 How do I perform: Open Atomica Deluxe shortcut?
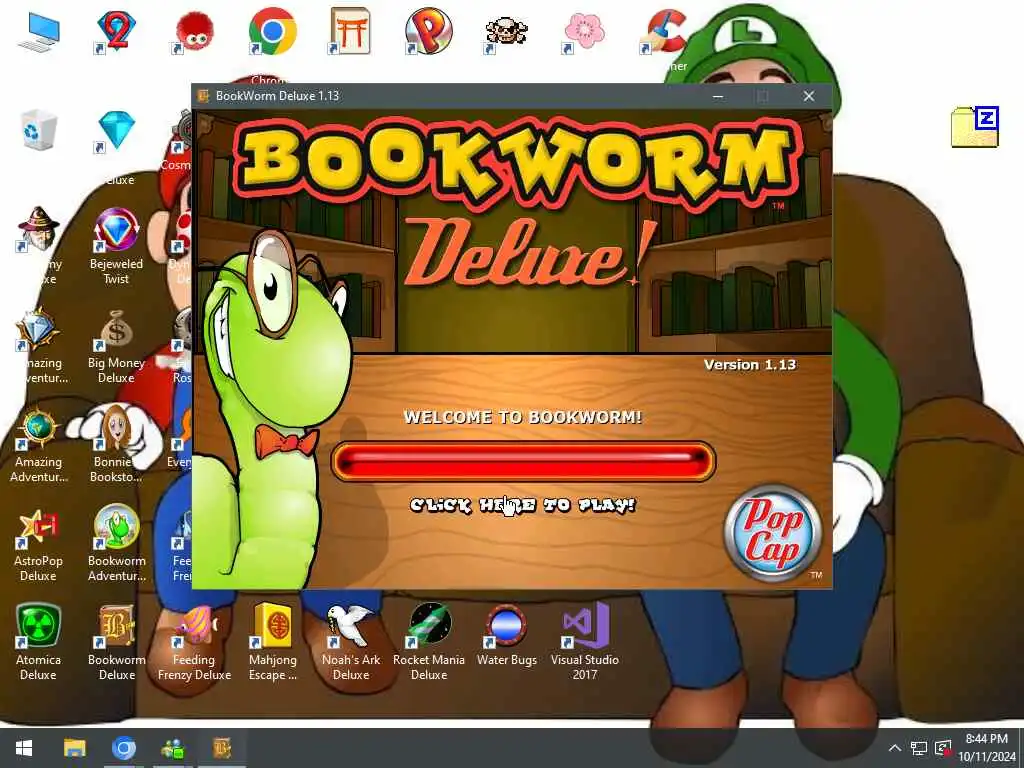(x=39, y=642)
